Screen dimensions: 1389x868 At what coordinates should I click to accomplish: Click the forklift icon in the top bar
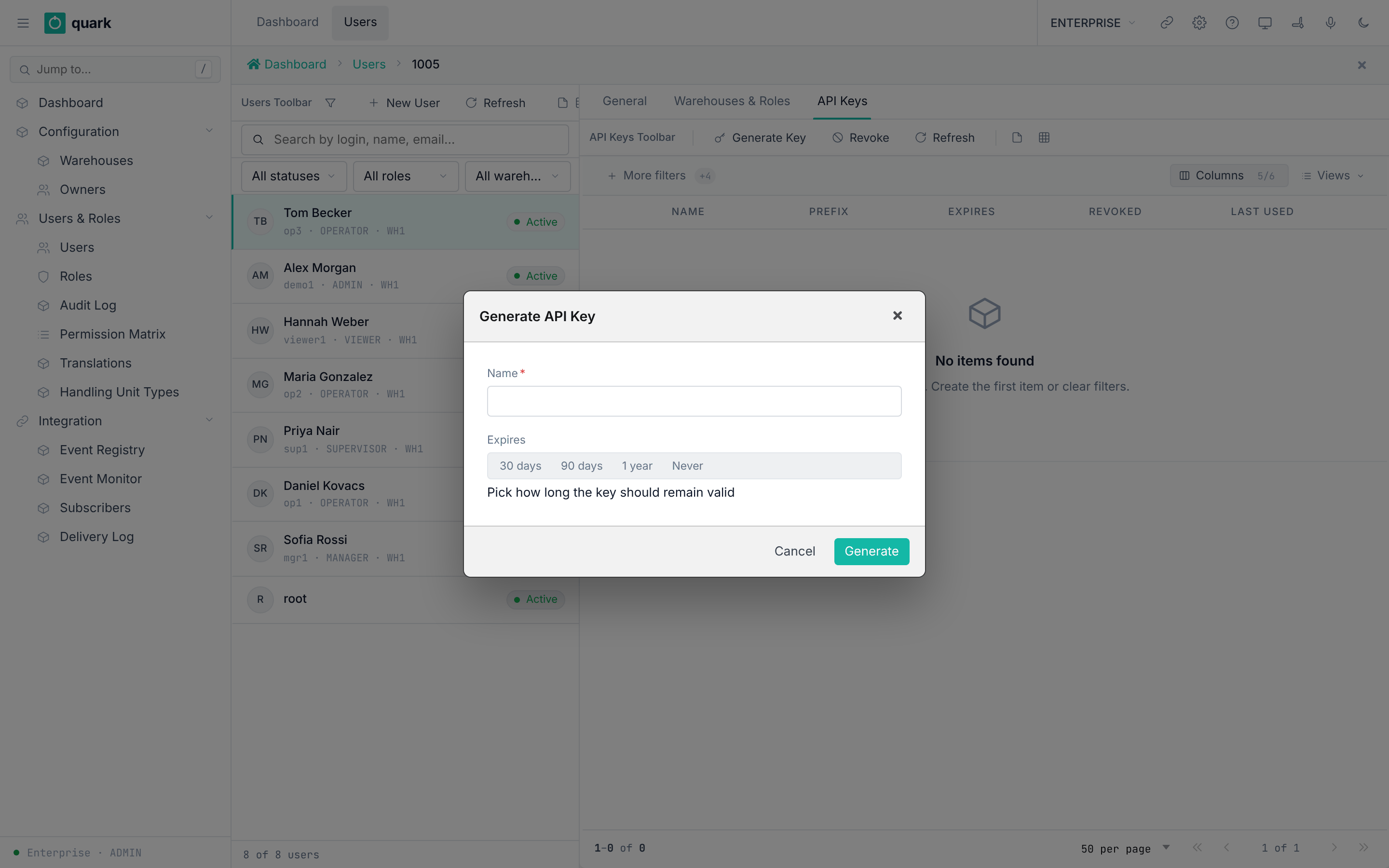point(1298,23)
